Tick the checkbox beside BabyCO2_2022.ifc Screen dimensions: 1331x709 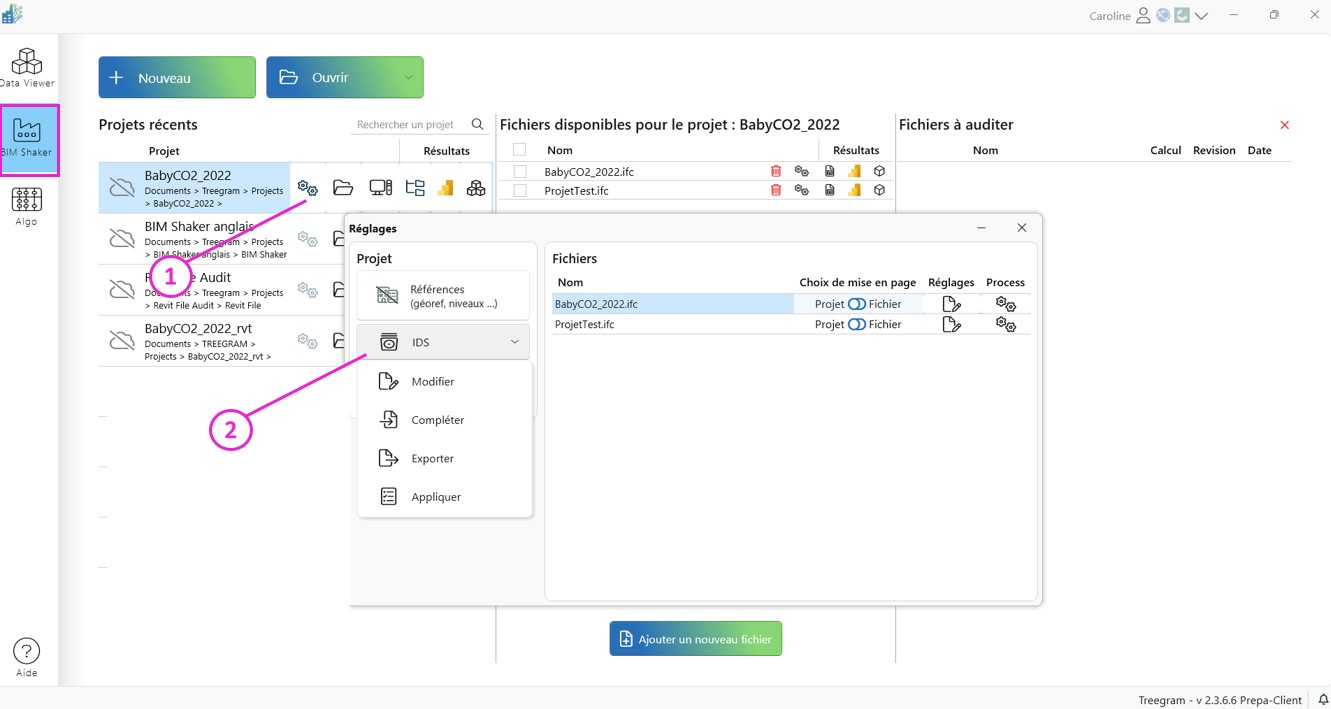[x=520, y=171]
